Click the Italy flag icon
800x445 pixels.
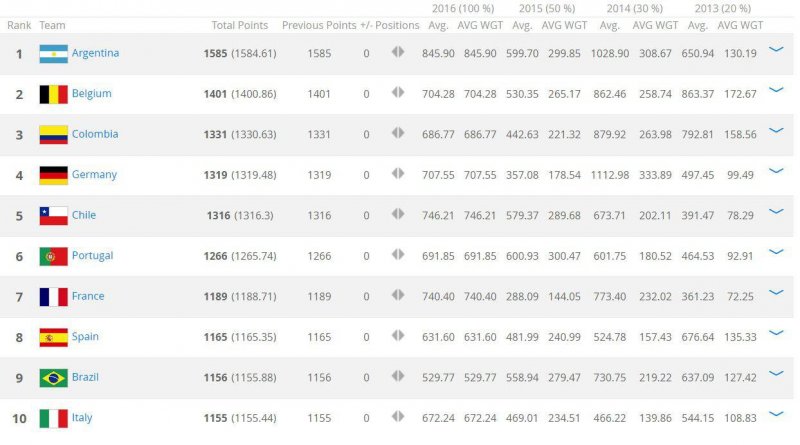[54, 418]
